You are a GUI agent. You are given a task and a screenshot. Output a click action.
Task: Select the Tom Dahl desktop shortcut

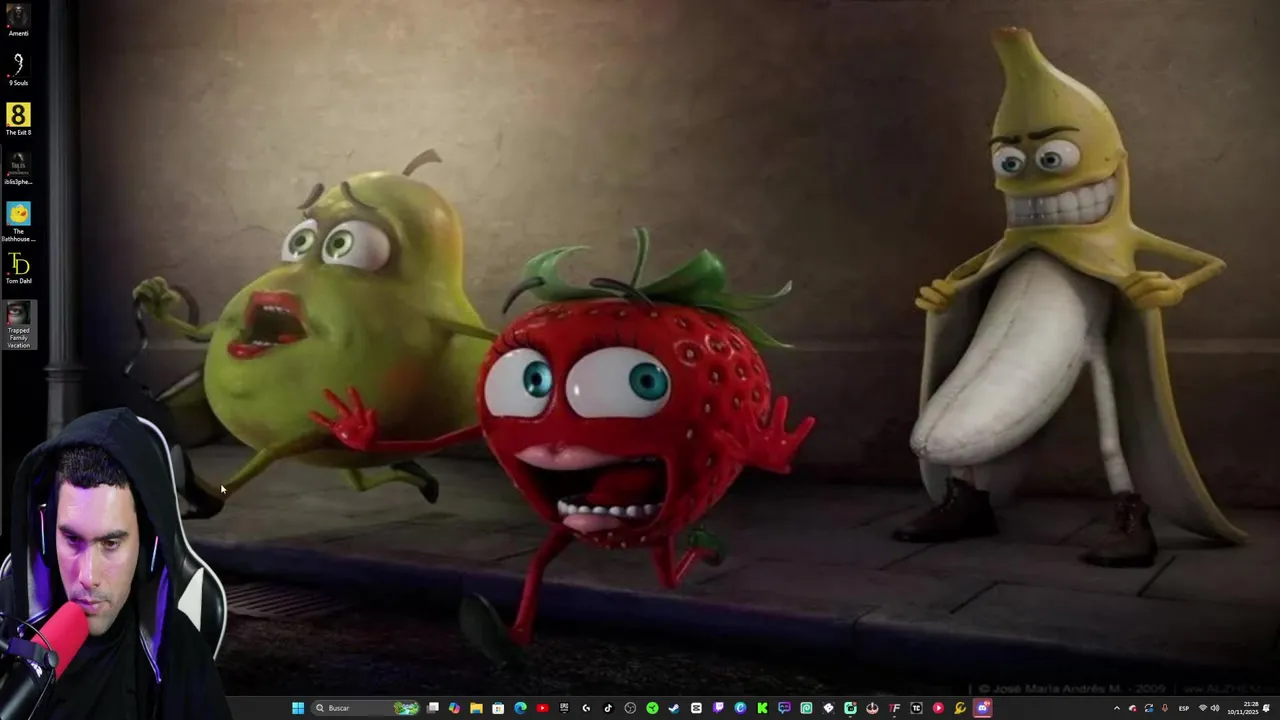pyautogui.click(x=18, y=268)
